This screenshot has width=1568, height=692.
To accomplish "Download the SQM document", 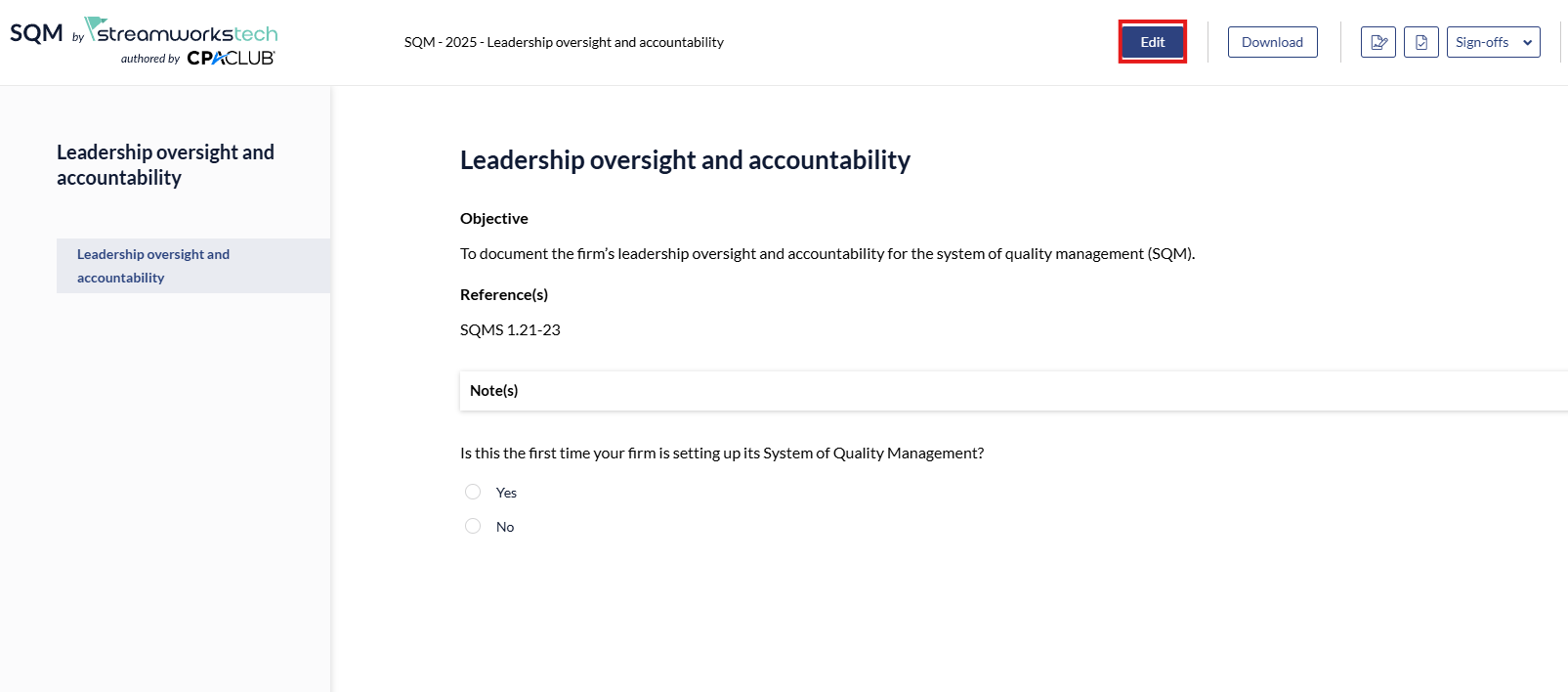I will tap(1272, 42).
